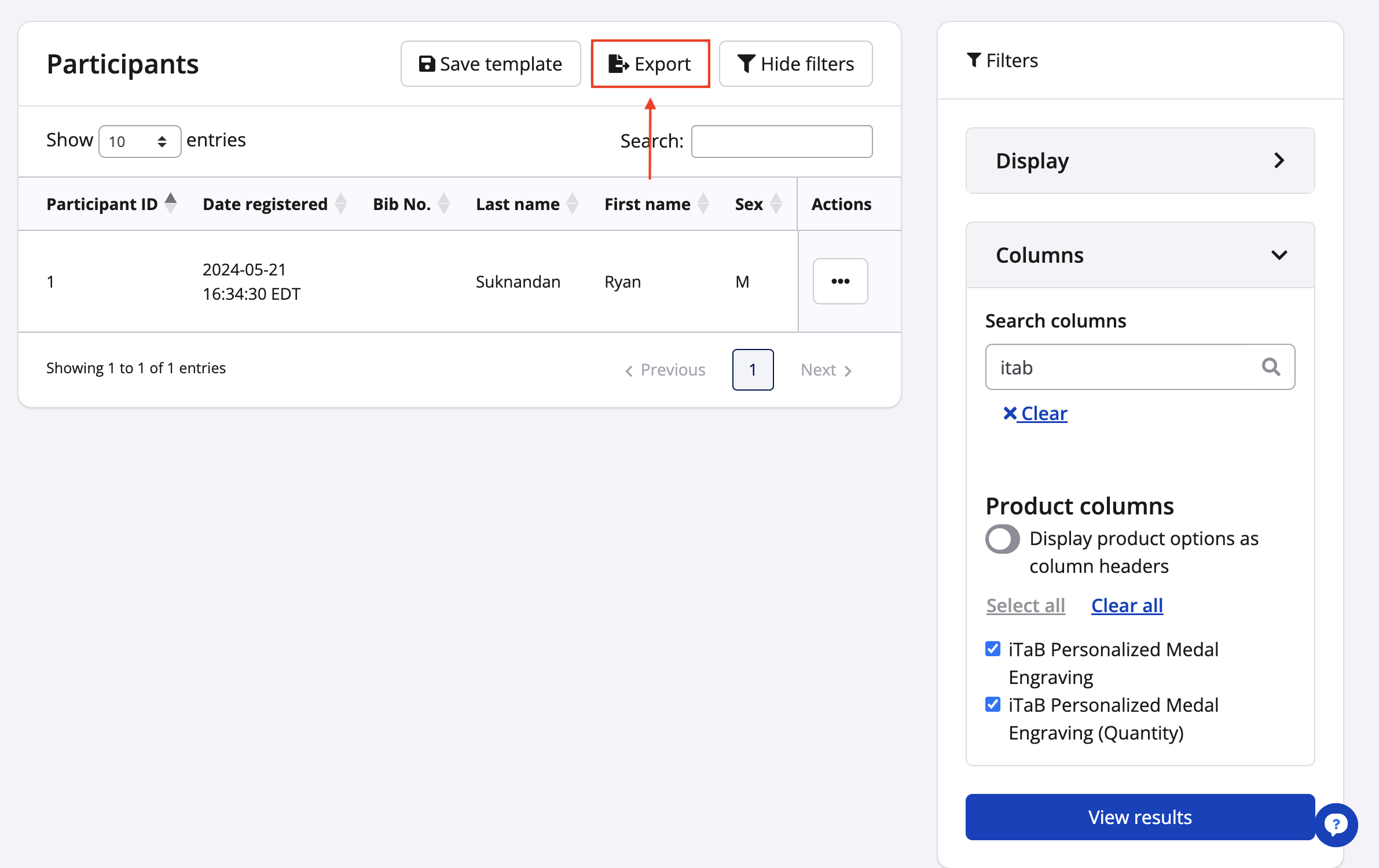Click Save template button
1379x868 pixels.
pos(490,64)
